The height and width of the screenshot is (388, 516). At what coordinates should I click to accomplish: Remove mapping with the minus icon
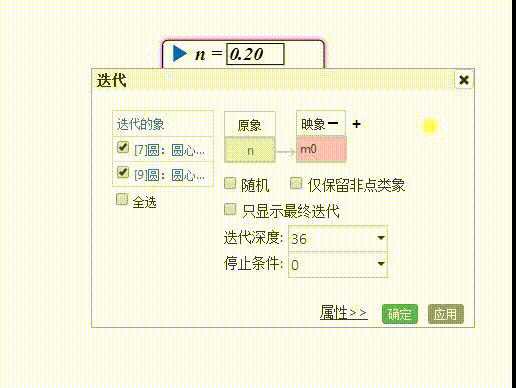333,123
